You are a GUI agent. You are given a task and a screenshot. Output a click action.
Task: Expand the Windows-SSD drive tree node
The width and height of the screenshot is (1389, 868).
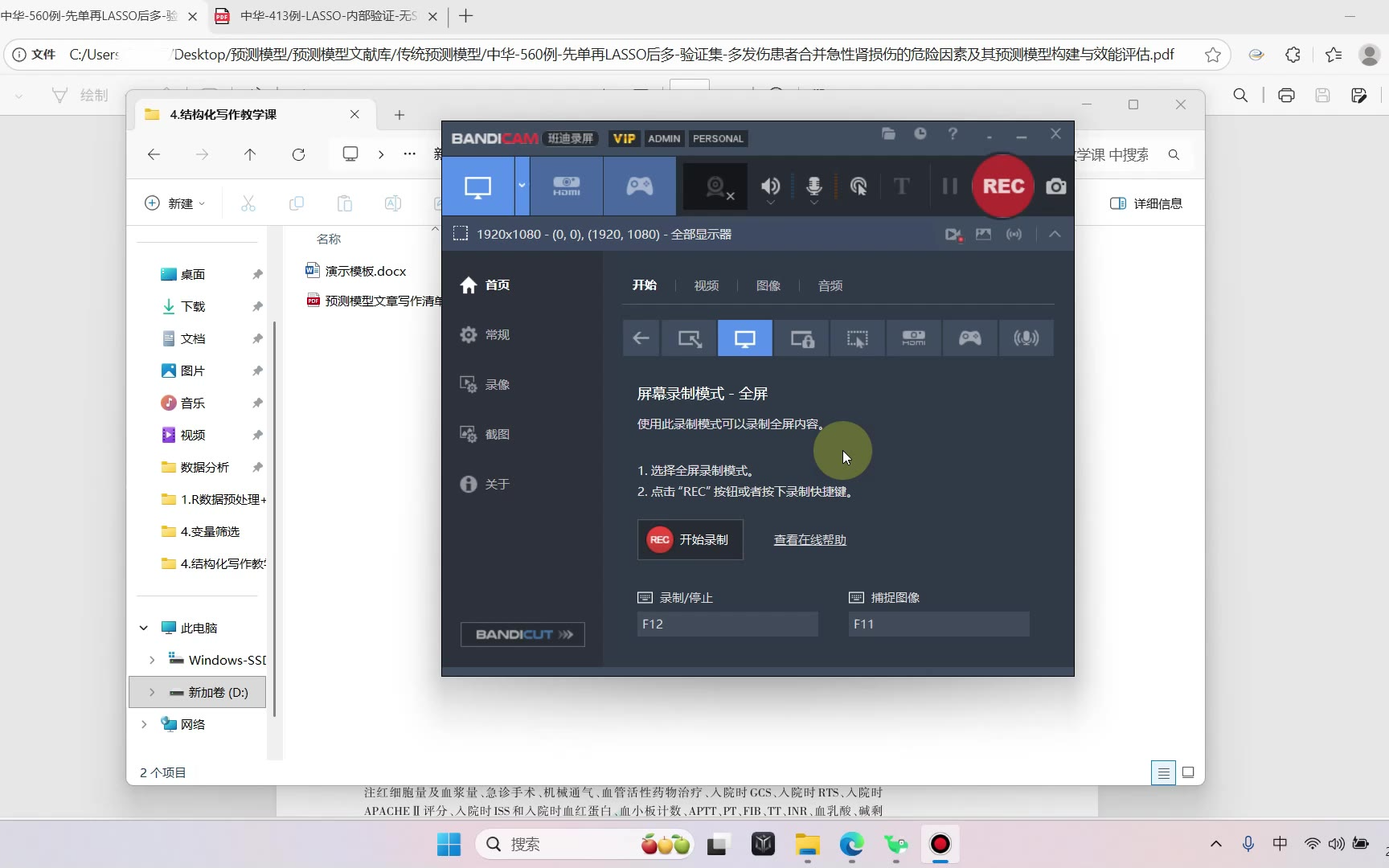tap(152, 660)
